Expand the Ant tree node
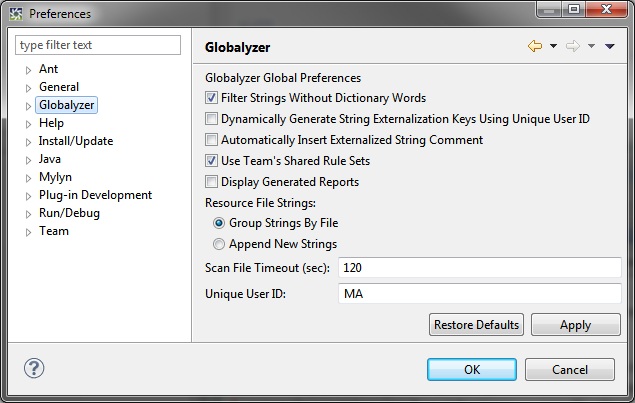 coord(29,70)
